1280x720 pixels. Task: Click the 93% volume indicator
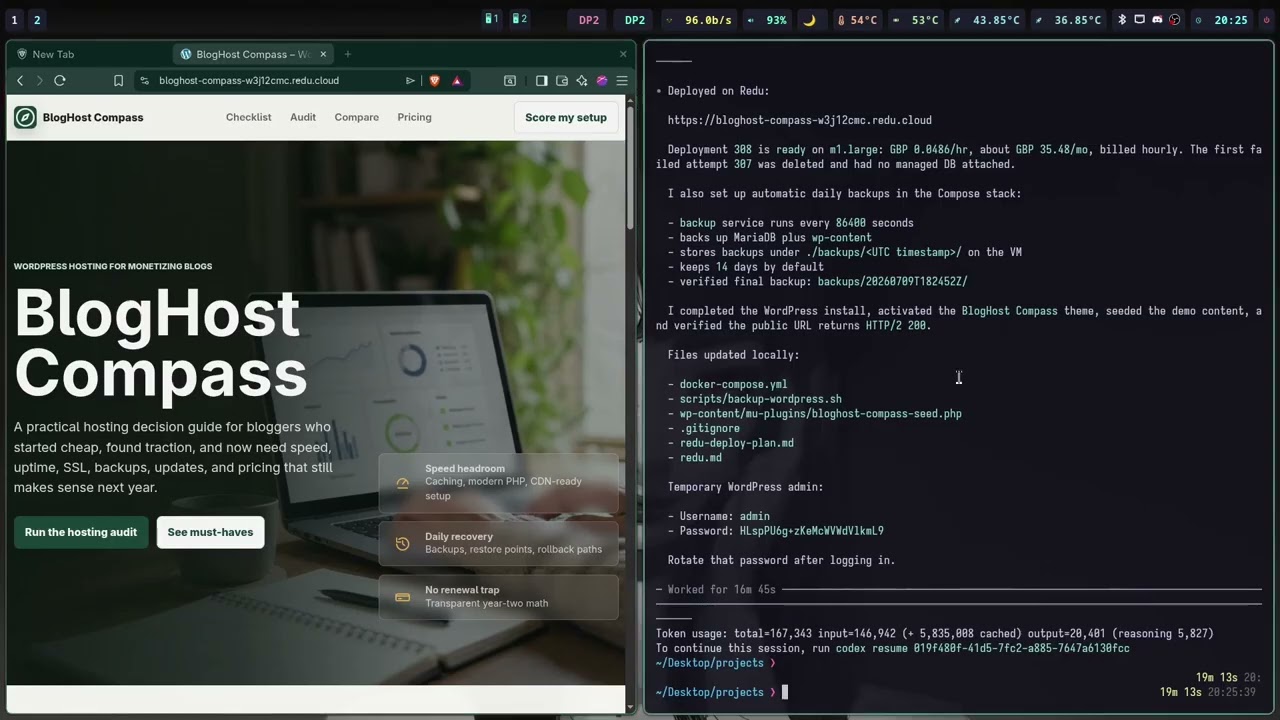(x=768, y=20)
